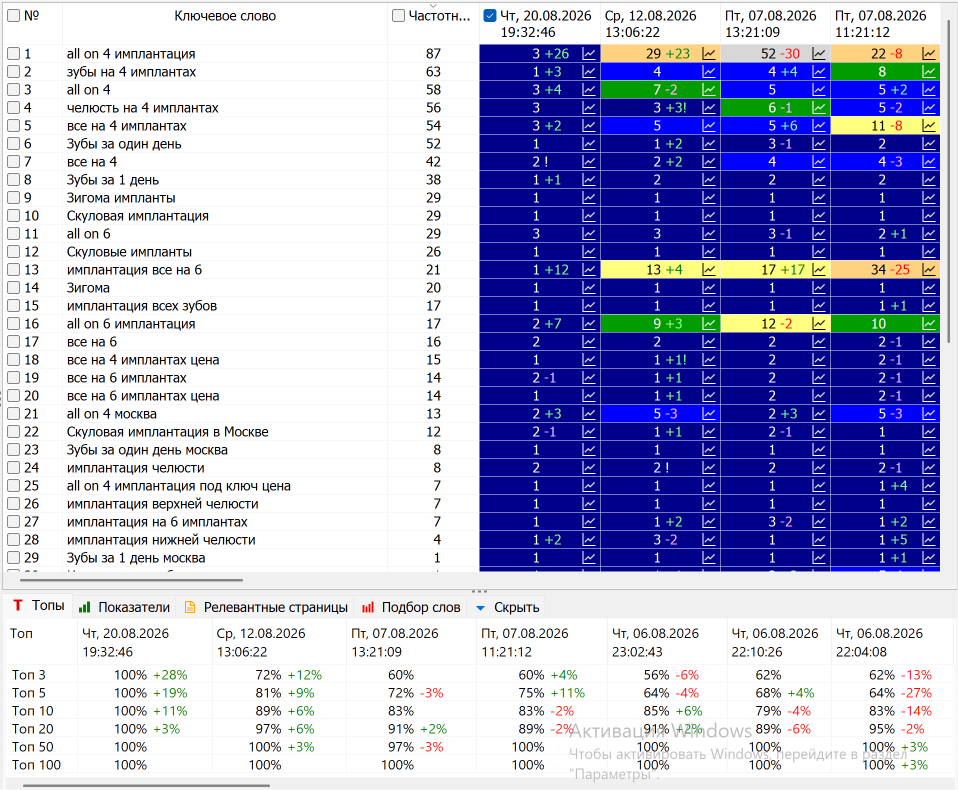Open chart for 'all on 4 москва' on 20.08.2026
The width and height of the screenshot is (958, 790).
click(x=588, y=414)
